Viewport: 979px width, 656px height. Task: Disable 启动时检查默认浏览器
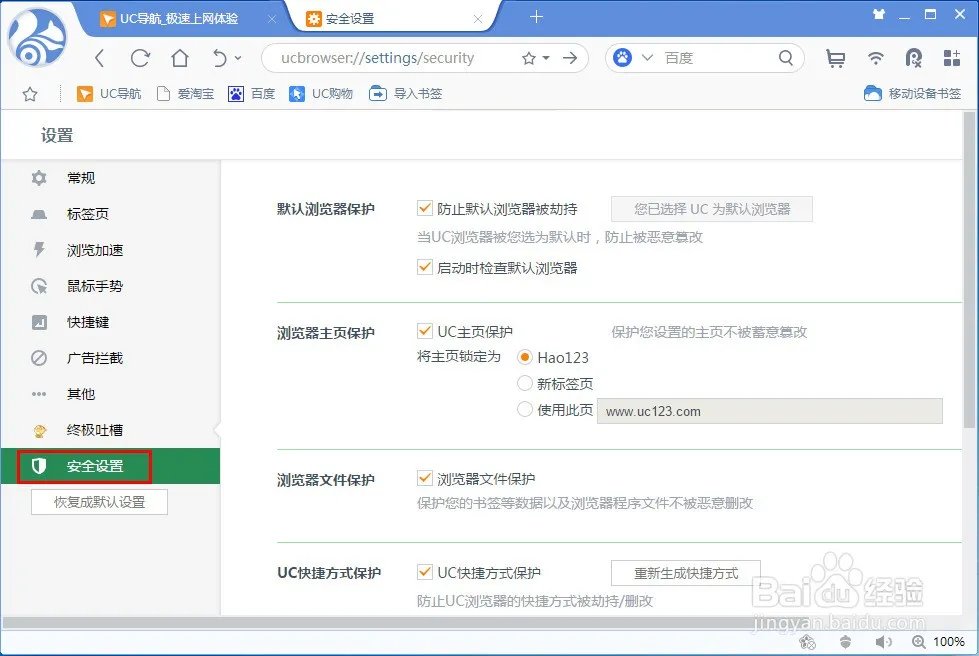425,267
